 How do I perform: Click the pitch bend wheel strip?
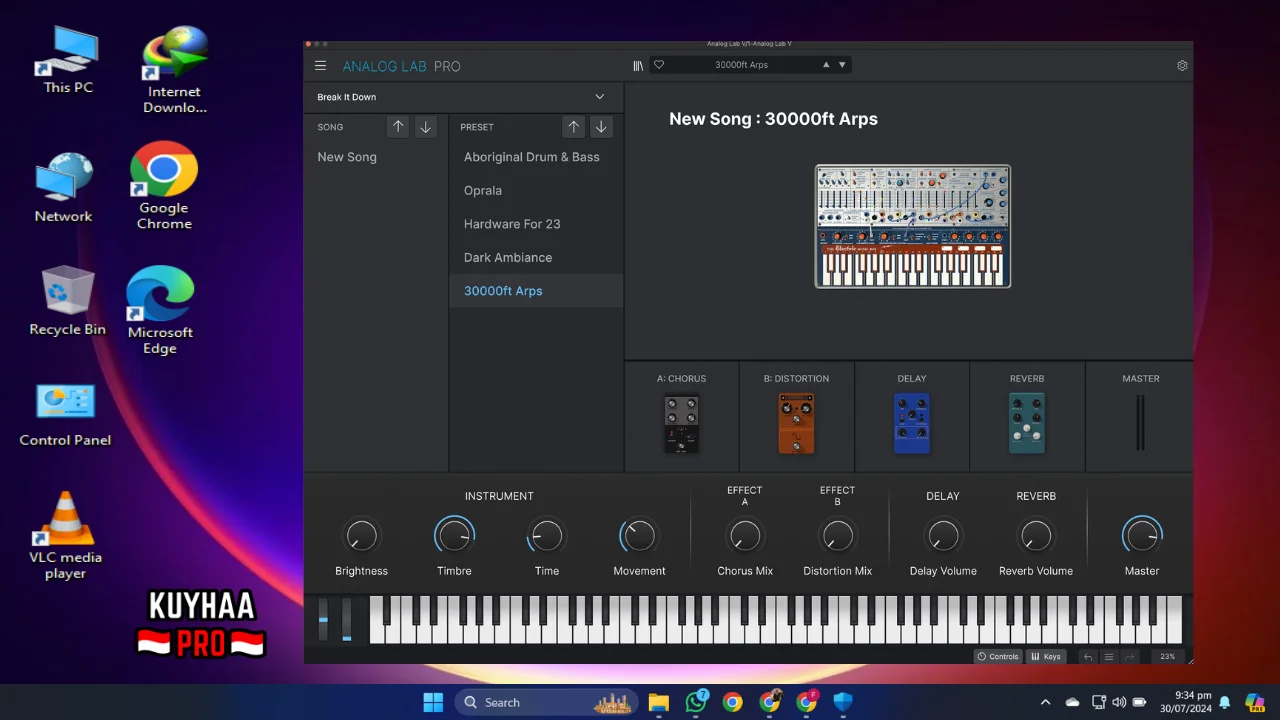tap(323, 620)
